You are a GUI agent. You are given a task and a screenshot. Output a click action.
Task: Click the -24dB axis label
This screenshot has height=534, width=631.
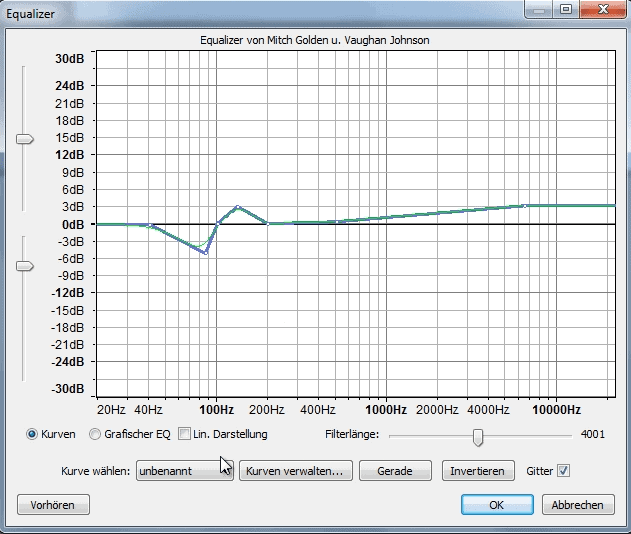[68, 362]
